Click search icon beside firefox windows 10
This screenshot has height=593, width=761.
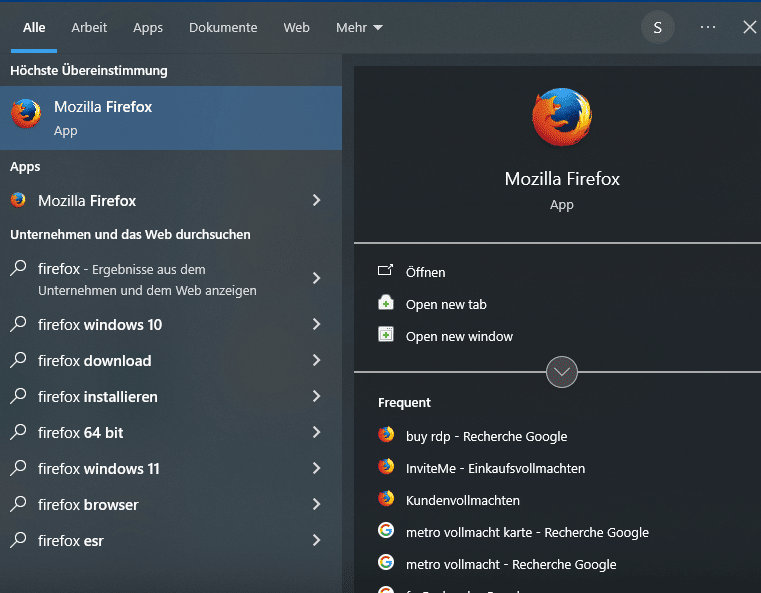(18, 324)
